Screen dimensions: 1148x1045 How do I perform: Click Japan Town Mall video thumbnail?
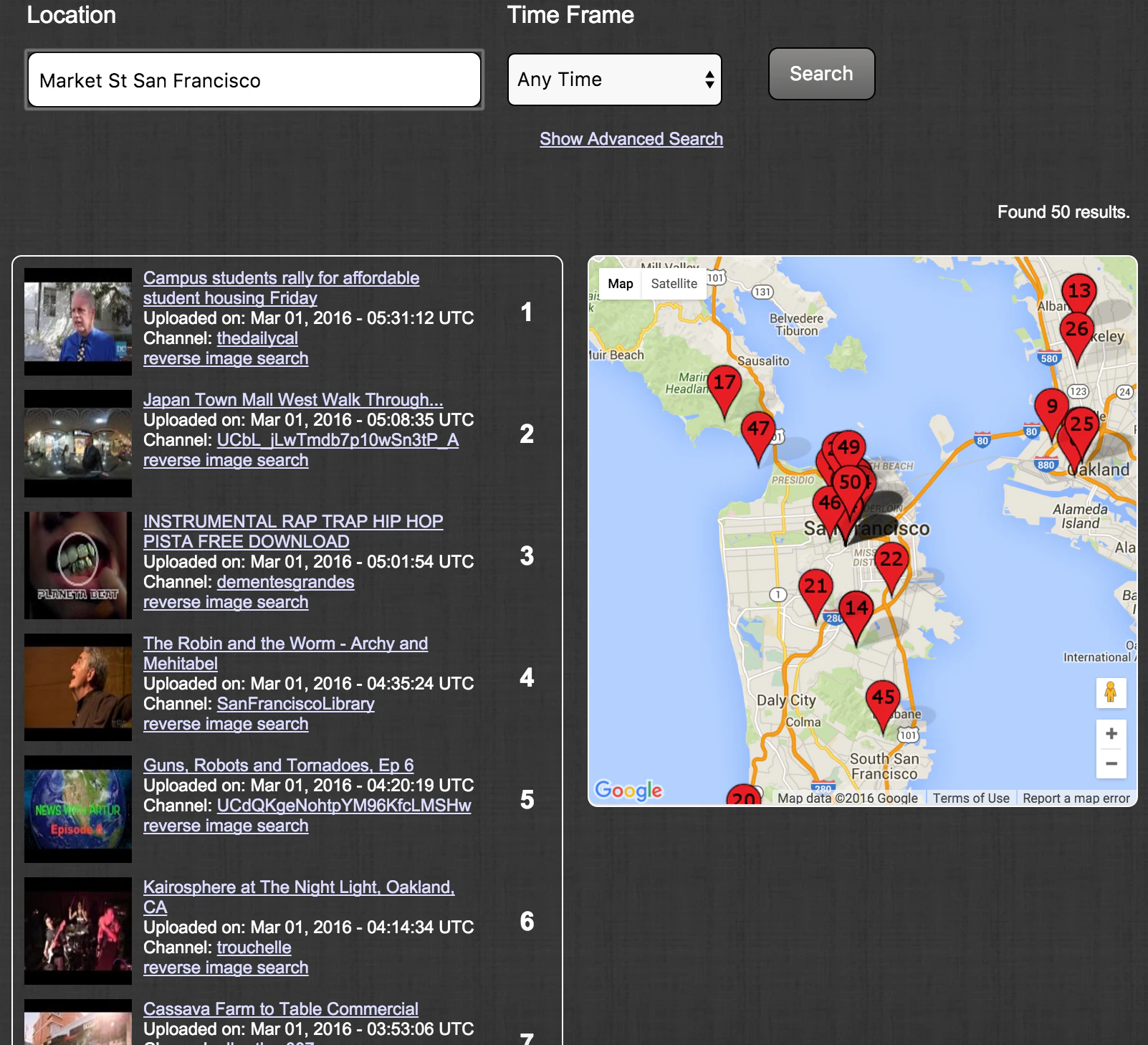click(x=78, y=444)
